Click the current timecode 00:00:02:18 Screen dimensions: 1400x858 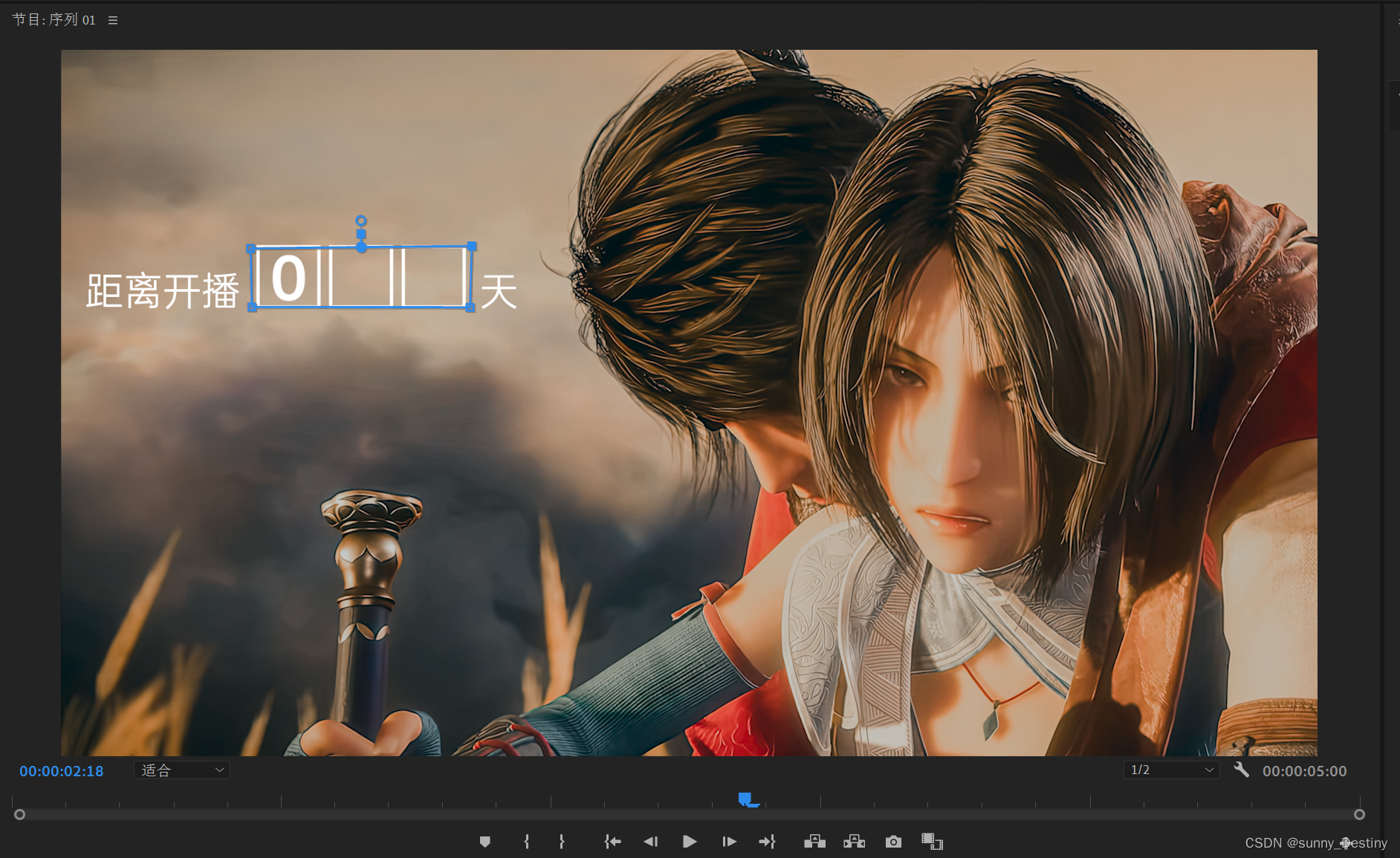[x=62, y=771]
